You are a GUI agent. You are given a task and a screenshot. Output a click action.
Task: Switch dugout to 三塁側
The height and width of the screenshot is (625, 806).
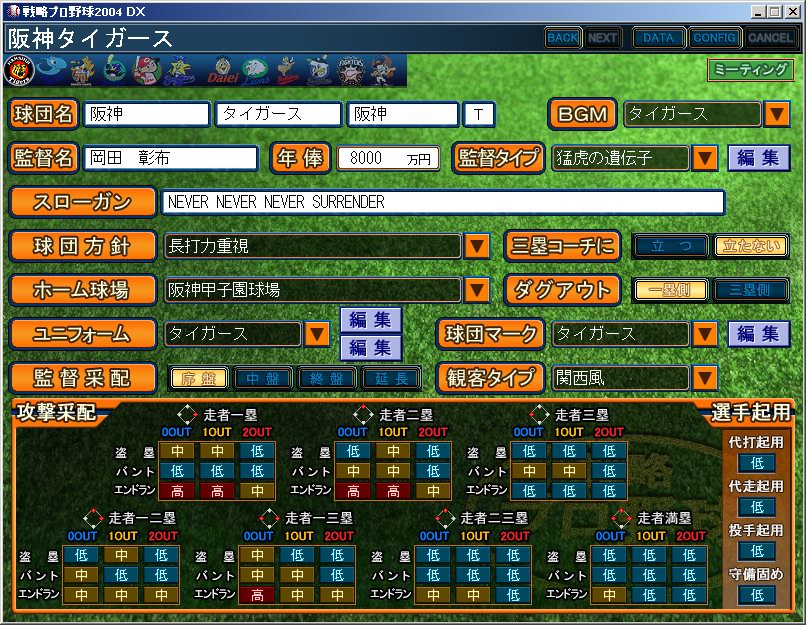751,290
